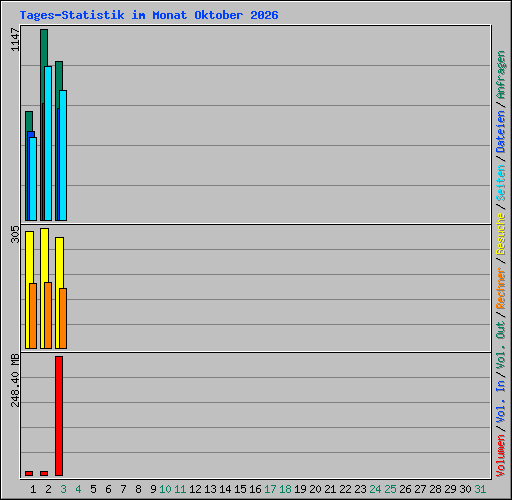Viewport: 512px width, 500px height.
Task: Click green day label '31' on the x-axis
Action: [480, 489]
